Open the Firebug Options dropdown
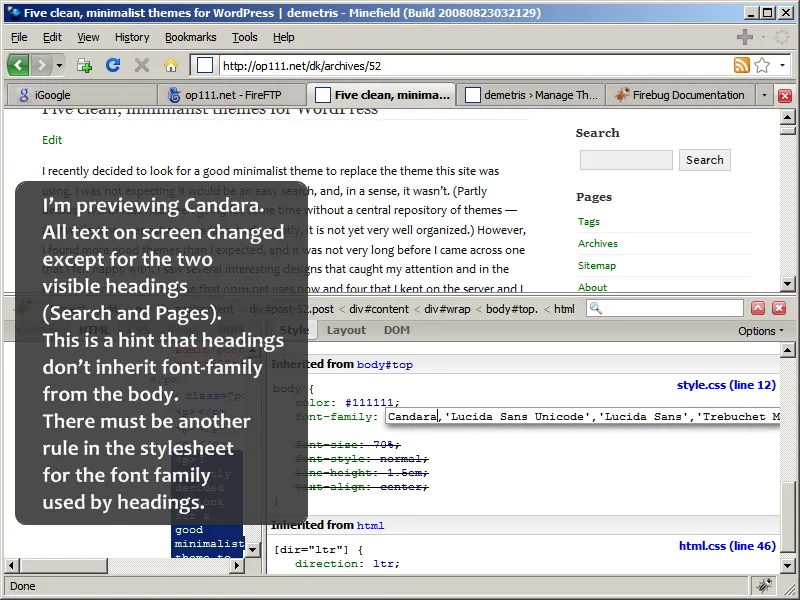This screenshot has height=600, width=800. [761, 331]
